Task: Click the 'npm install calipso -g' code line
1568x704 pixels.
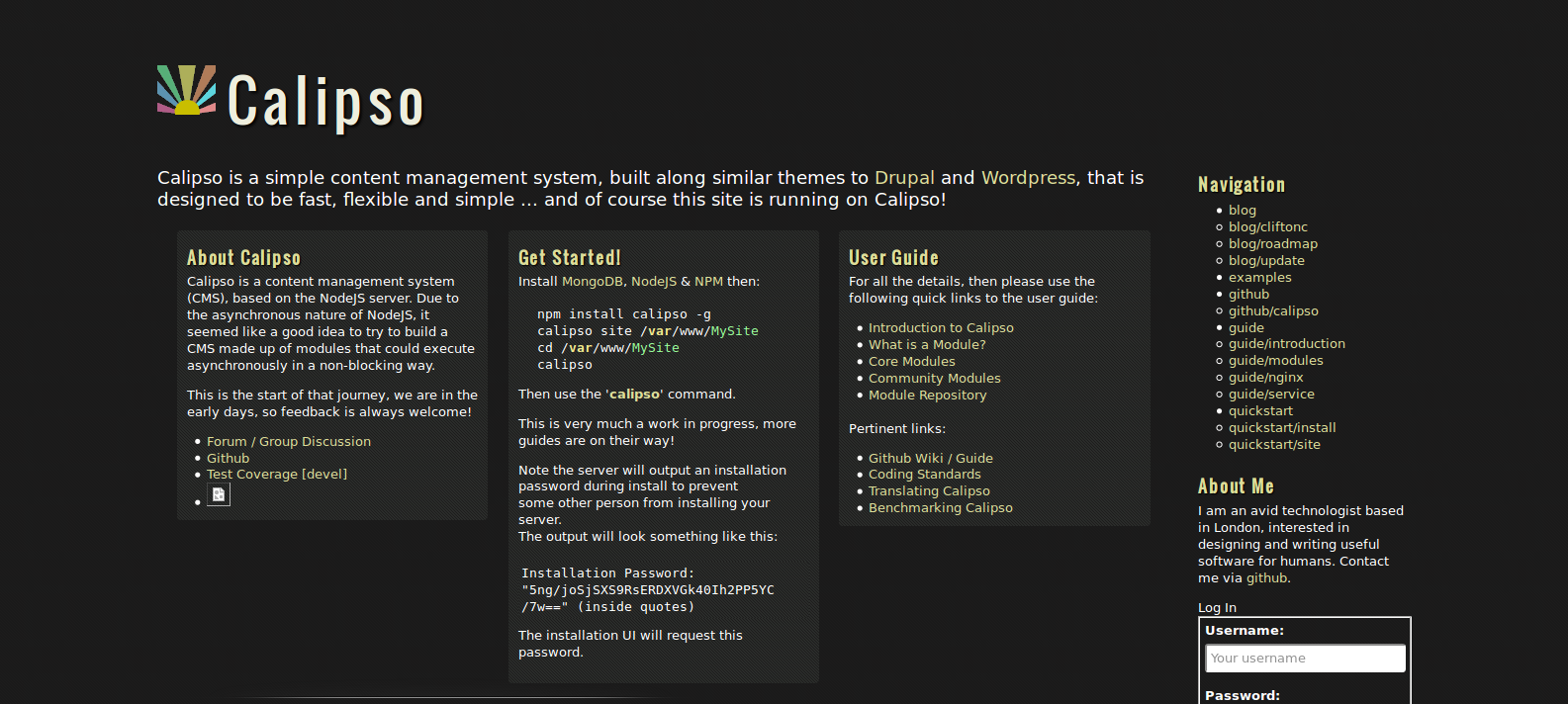Action: point(624,314)
